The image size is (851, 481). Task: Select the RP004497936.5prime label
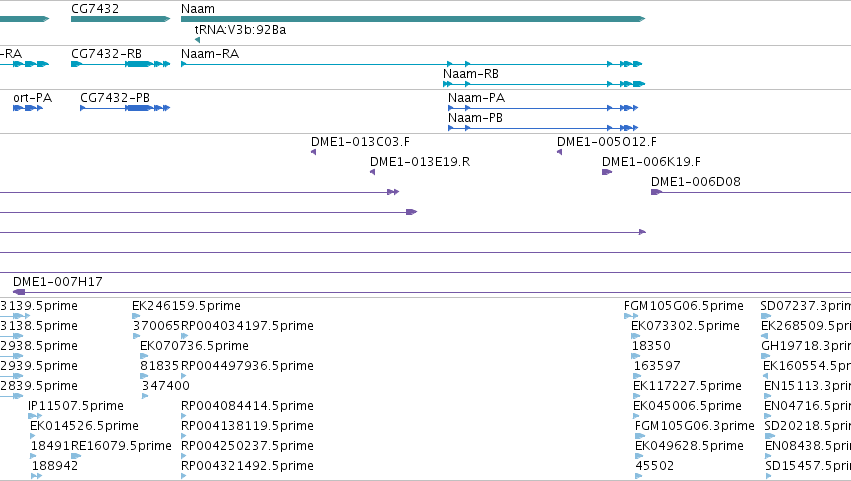click(247, 366)
